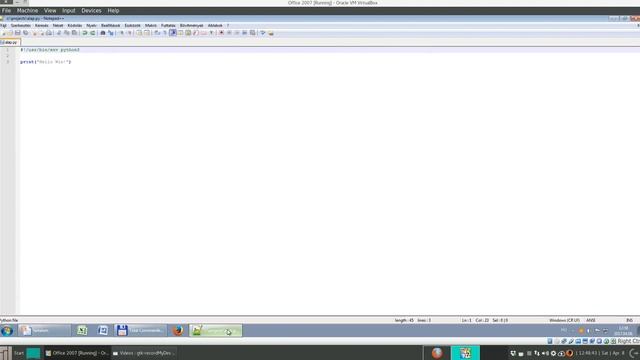Paste using the clipboard toolbar icon
The height and width of the screenshot is (360, 640).
74,33
